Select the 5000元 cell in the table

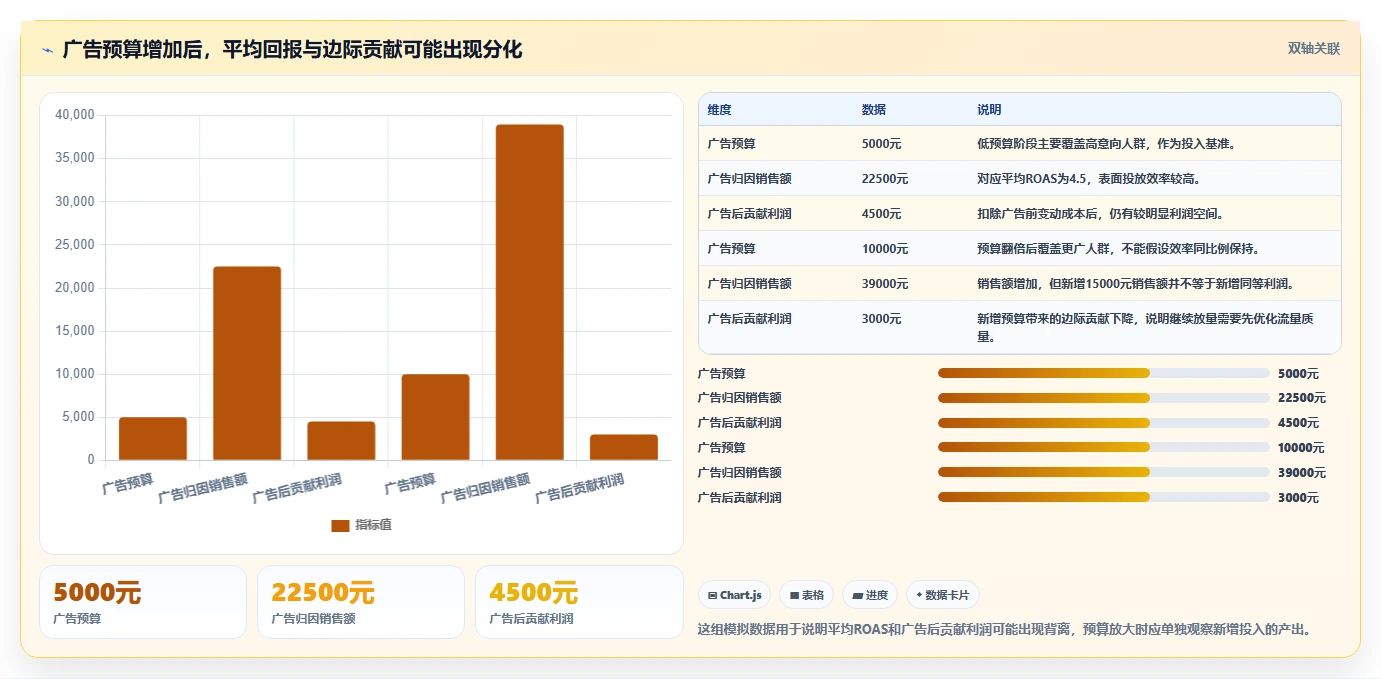tap(881, 144)
